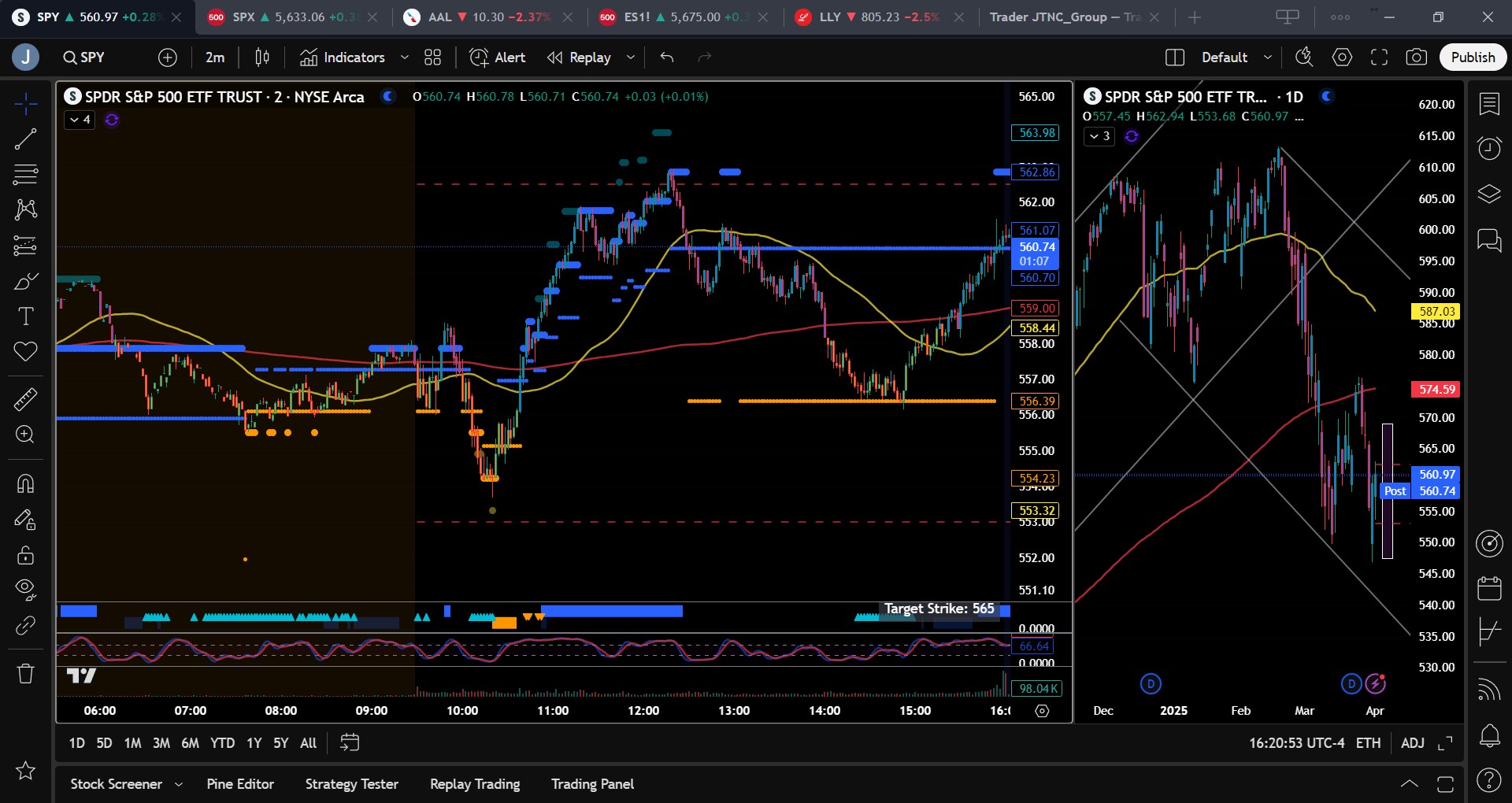Open the layout setup grid selector
Image resolution: width=1512 pixels, height=803 pixels.
coord(1175,57)
